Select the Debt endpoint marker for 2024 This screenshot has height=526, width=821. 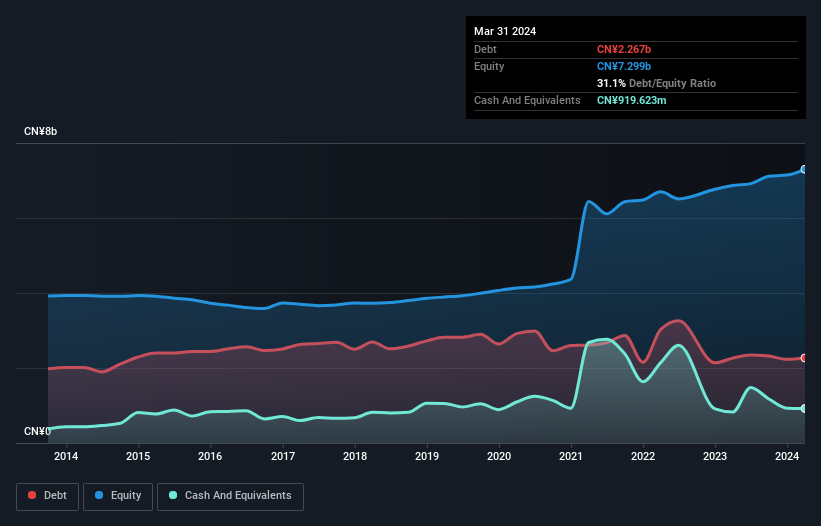pos(804,358)
